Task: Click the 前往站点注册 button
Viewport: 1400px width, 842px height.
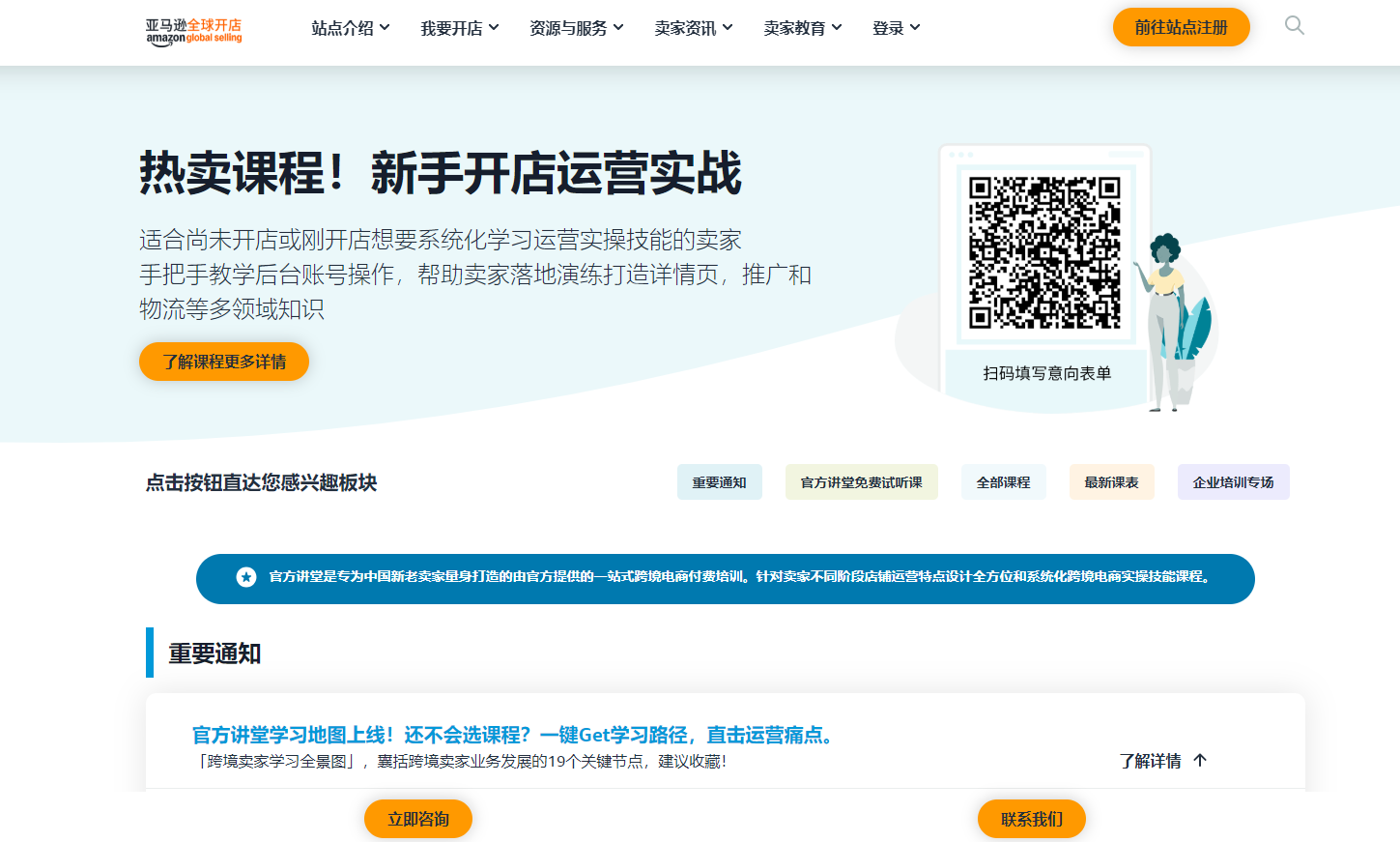Action: (x=1181, y=27)
